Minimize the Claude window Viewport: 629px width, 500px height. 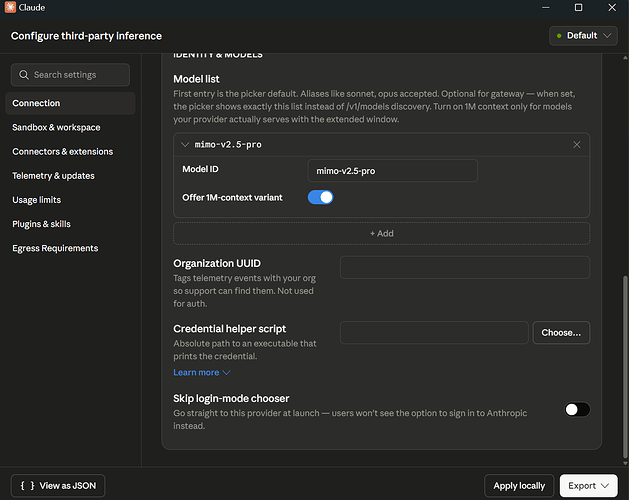tap(546, 7)
